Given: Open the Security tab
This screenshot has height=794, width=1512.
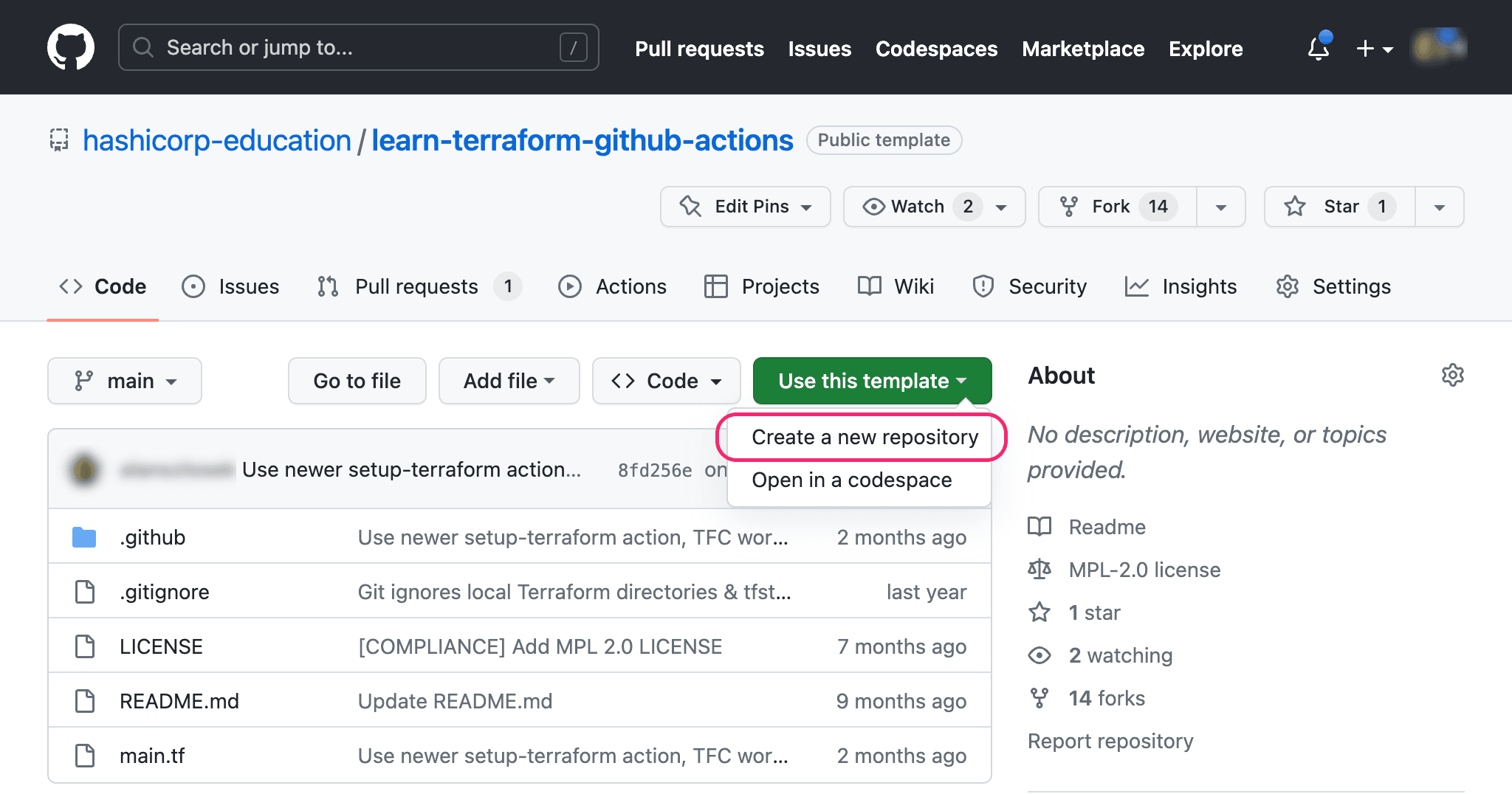Looking at the screenshot, I should (1029, 286).
